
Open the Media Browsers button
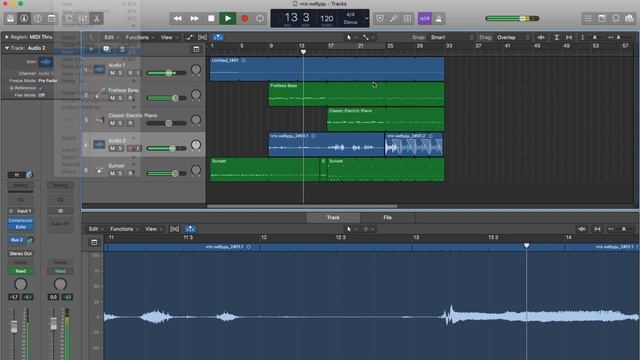click(x=630, y=18)
